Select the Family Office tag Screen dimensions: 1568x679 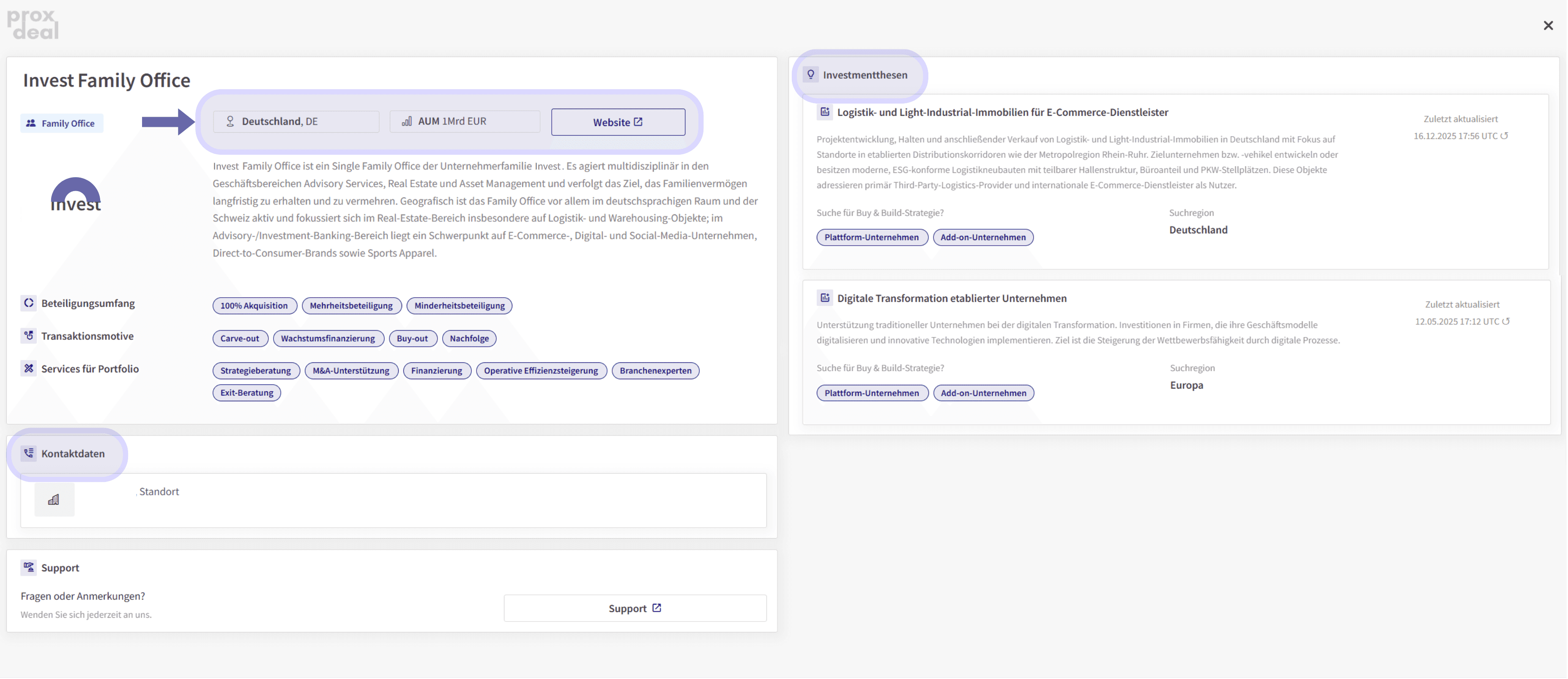[x=61, y=123]
